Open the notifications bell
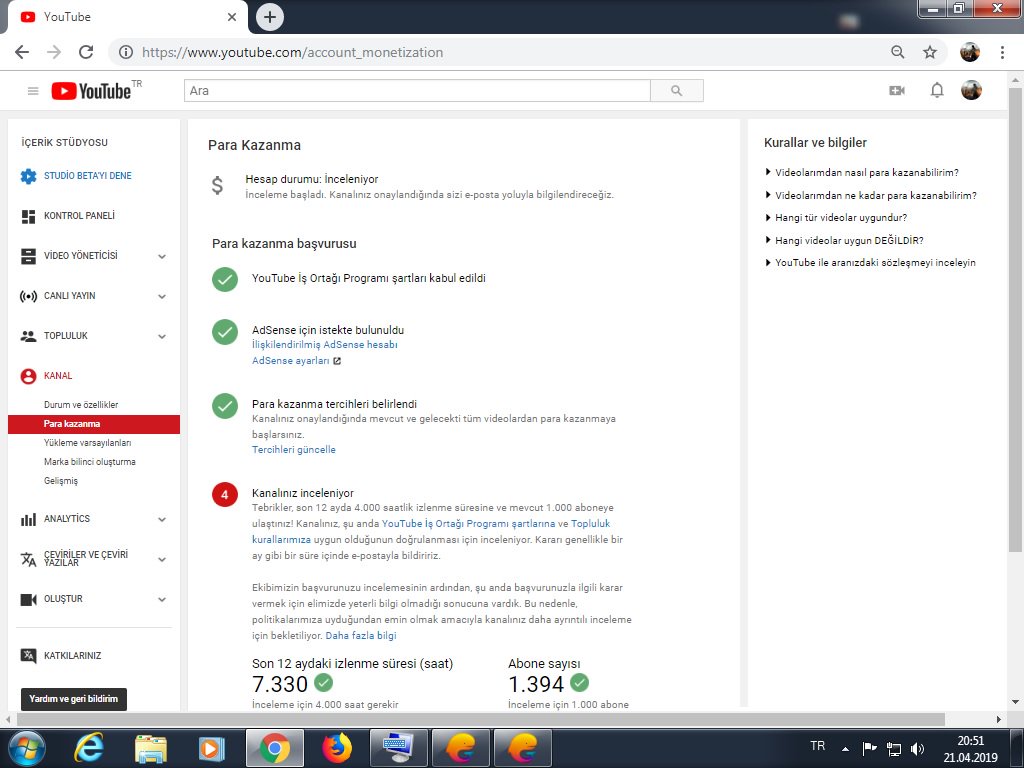The width and height of the screenshot is (1024, 768). [936, 90]
